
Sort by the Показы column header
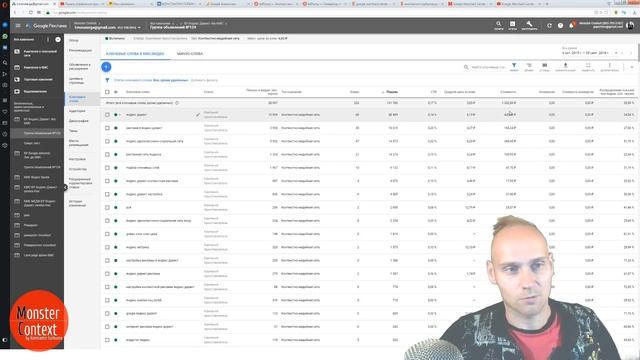pos(391,92)
